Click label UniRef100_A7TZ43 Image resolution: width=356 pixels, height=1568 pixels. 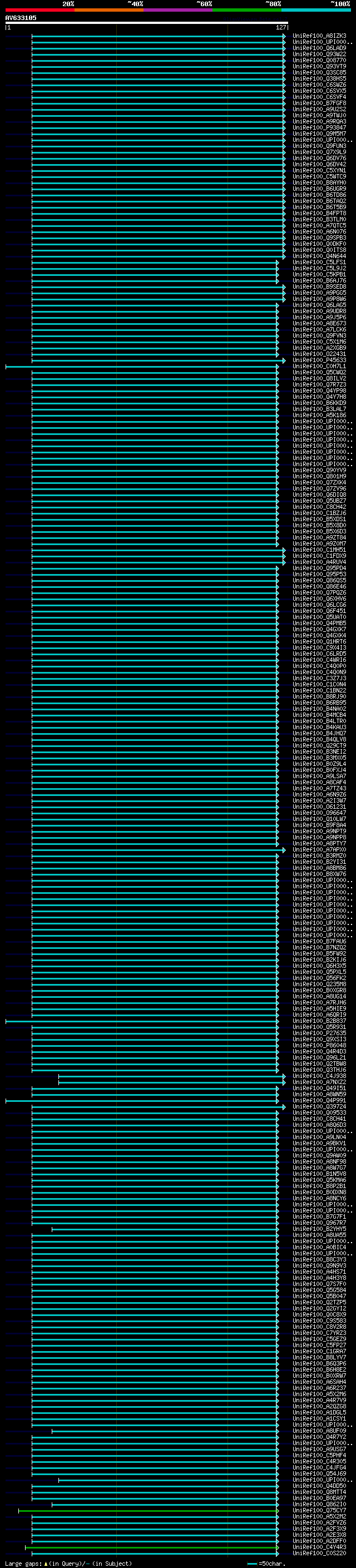[319, 788]
